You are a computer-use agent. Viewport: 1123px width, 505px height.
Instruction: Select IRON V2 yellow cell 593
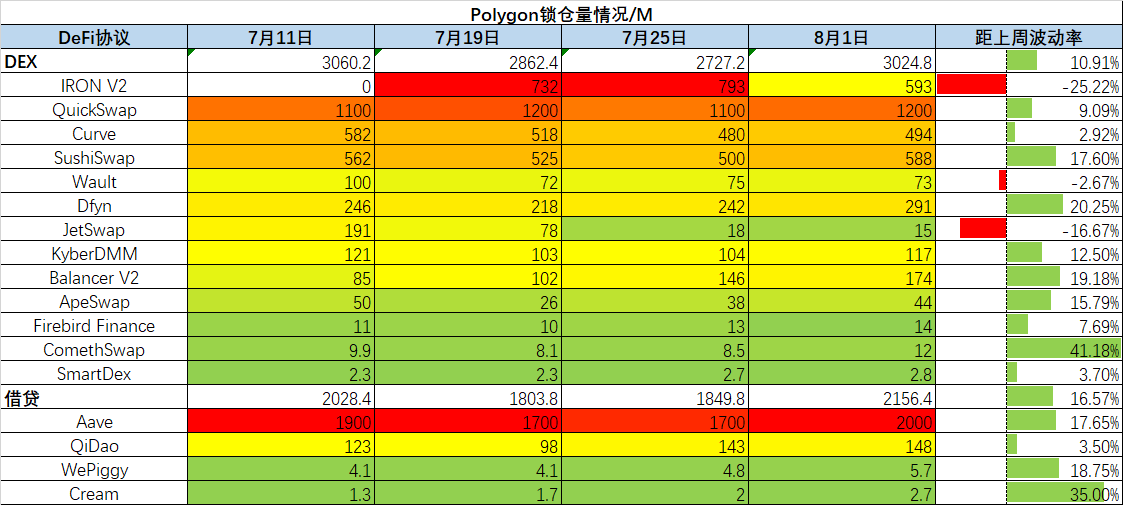pos(842,86)
